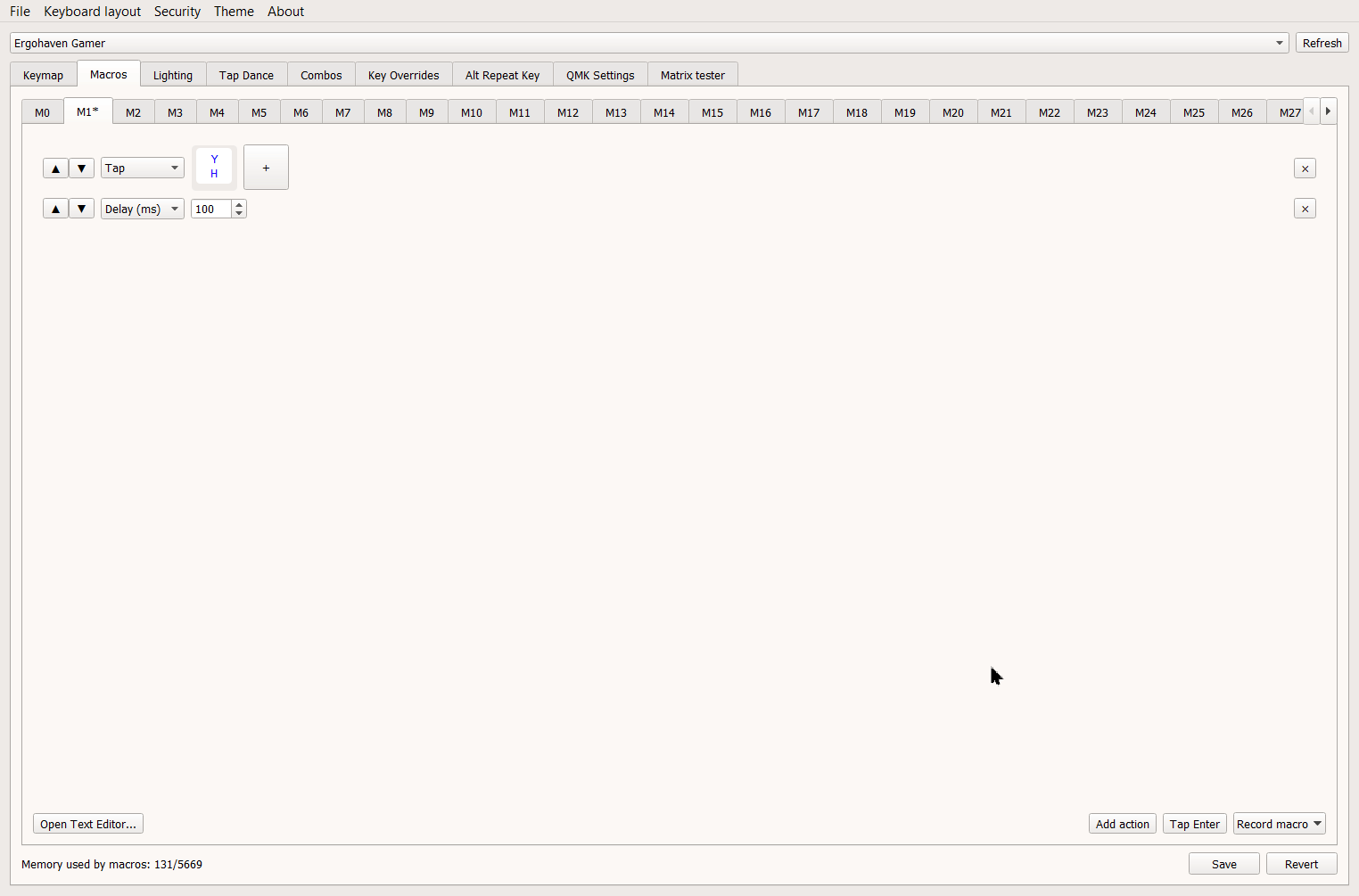Screen dimensions: 1359x896
Task: Open the Tap action type dropdown
Action: (142, 169)
